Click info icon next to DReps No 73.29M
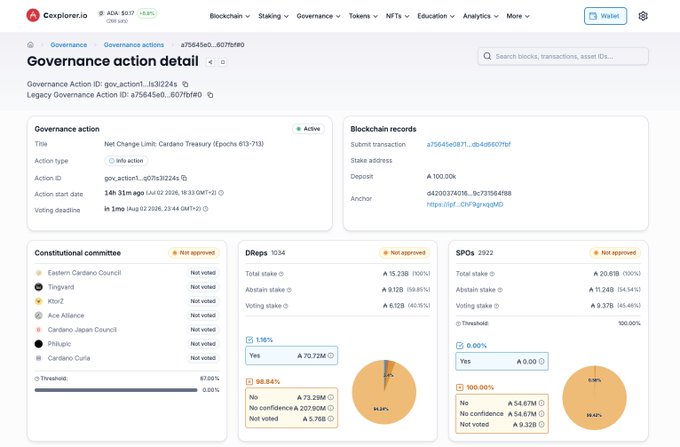Viewport: 680px width, 447px height. 331,397
